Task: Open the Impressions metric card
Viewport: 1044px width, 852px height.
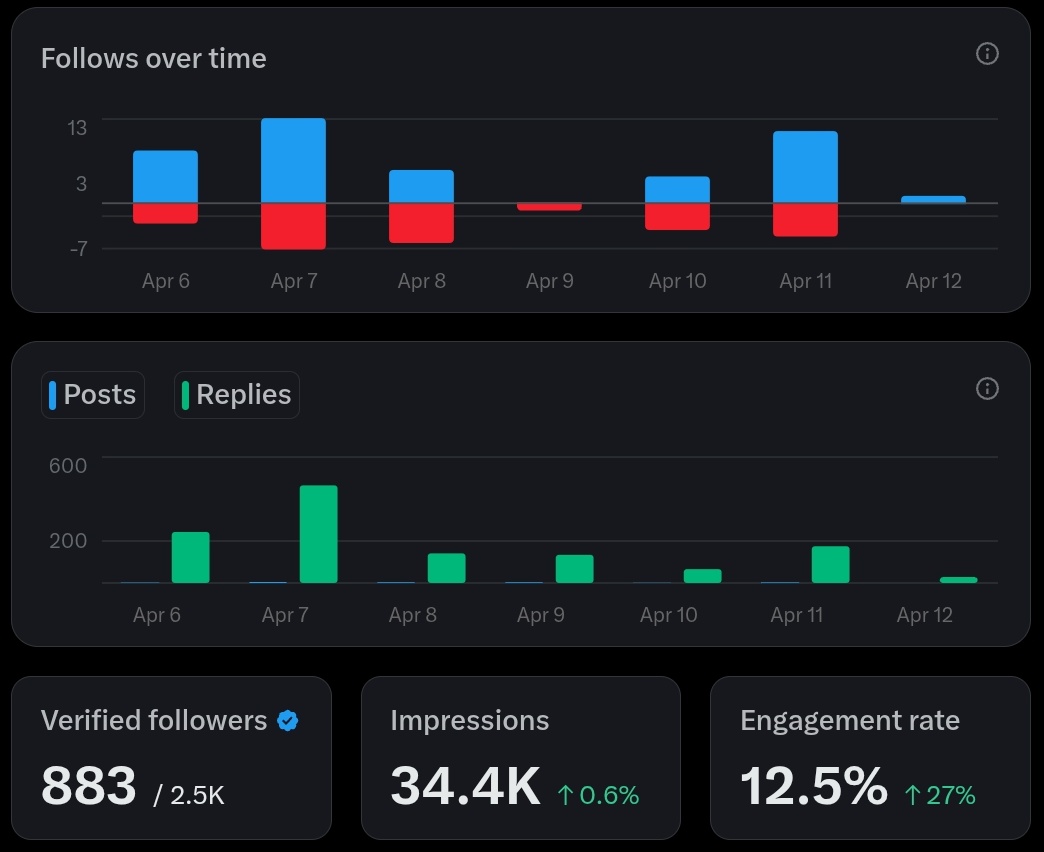Action: coord(520,757)
